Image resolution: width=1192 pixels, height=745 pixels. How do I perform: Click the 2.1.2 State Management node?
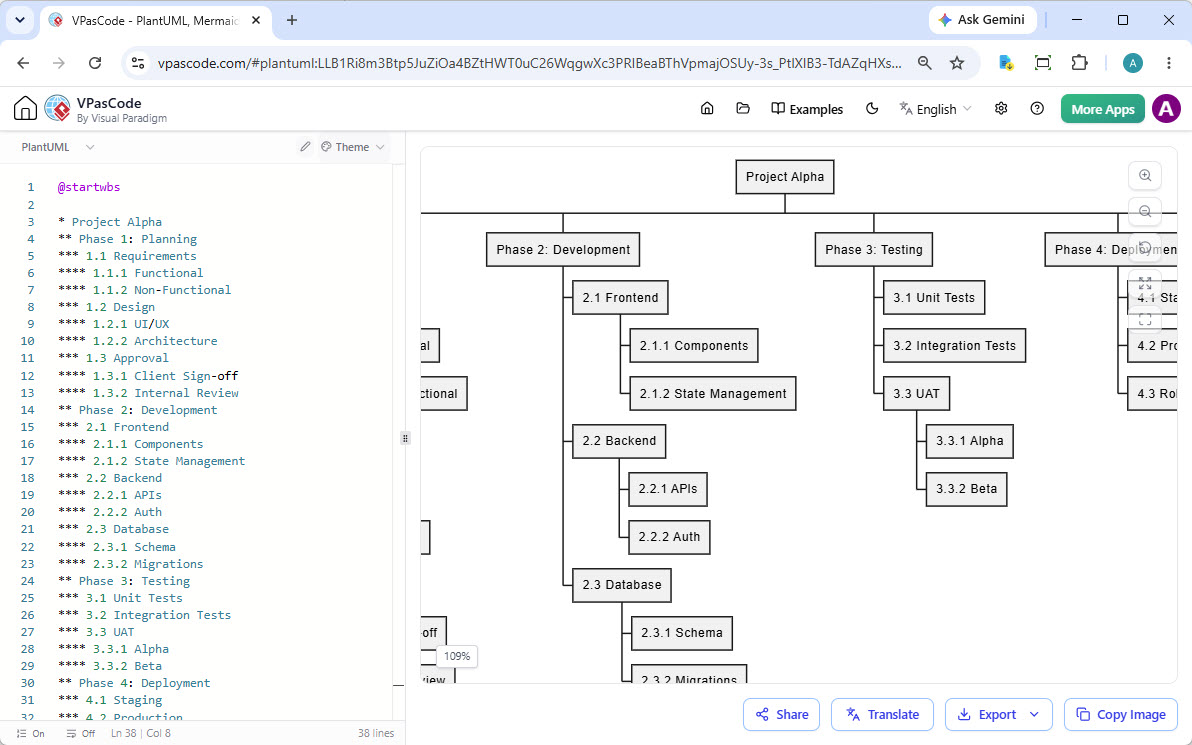click(712, 394)
